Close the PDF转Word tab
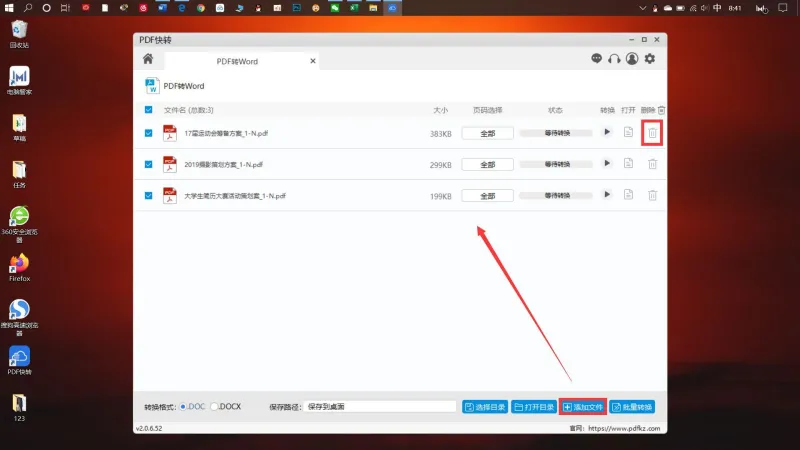 point(313,61)
